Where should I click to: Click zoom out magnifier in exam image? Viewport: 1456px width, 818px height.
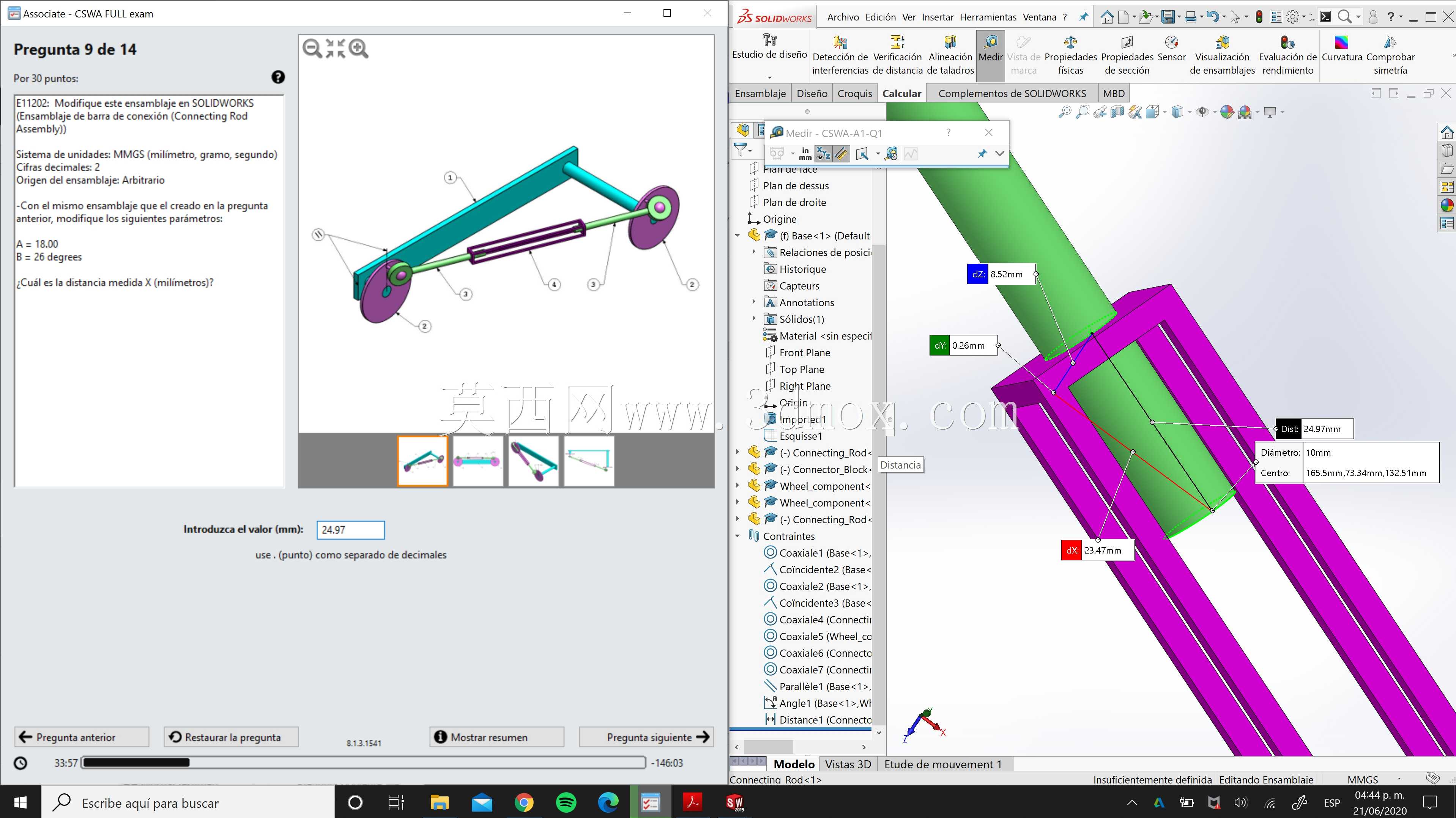pos(312,49)
